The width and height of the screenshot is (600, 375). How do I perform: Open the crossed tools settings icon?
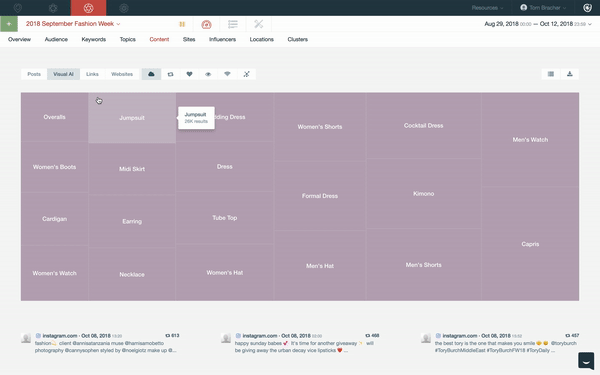coord(259,24)
